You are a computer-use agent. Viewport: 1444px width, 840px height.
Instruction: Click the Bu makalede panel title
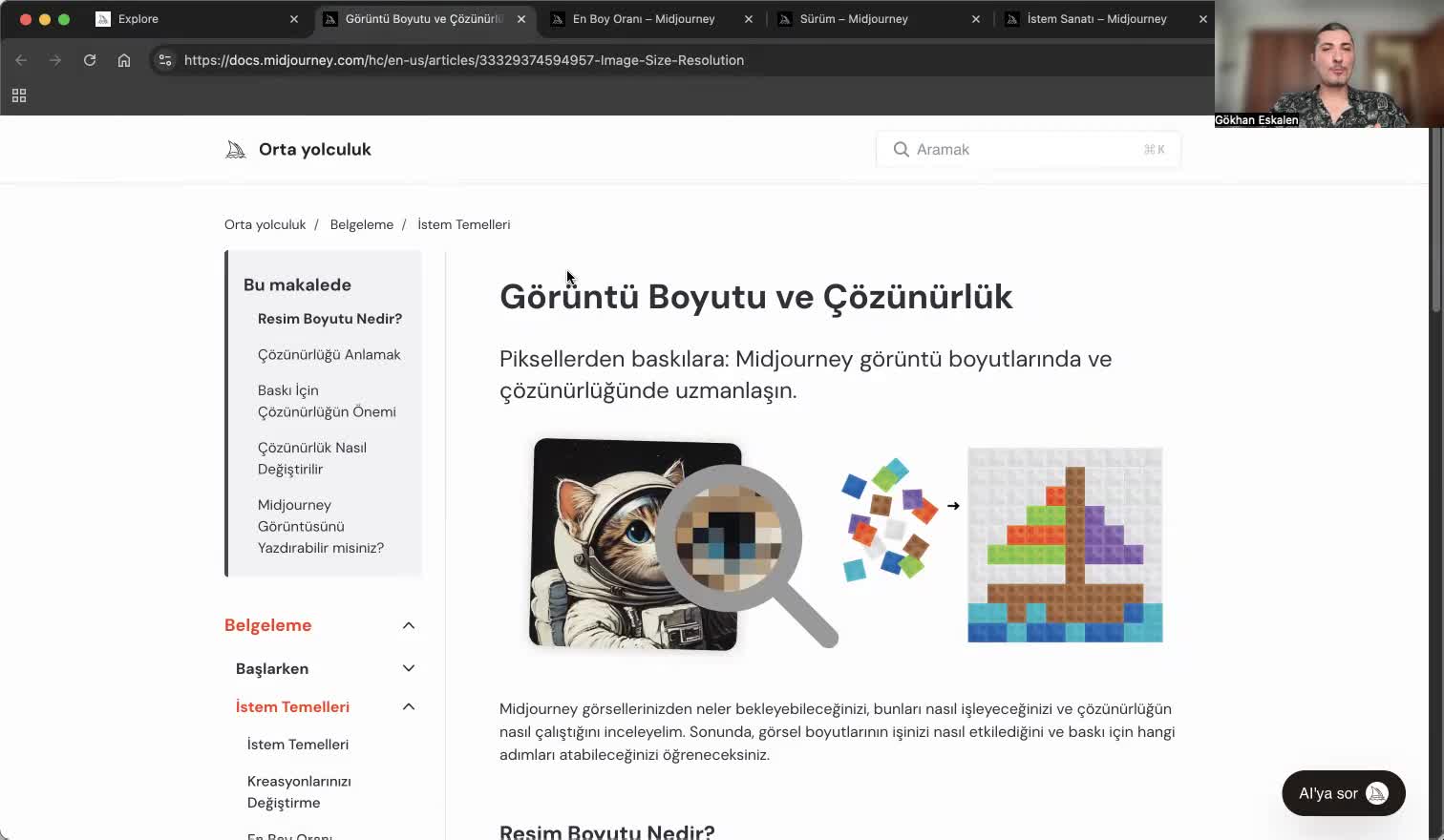pos(297,285)
